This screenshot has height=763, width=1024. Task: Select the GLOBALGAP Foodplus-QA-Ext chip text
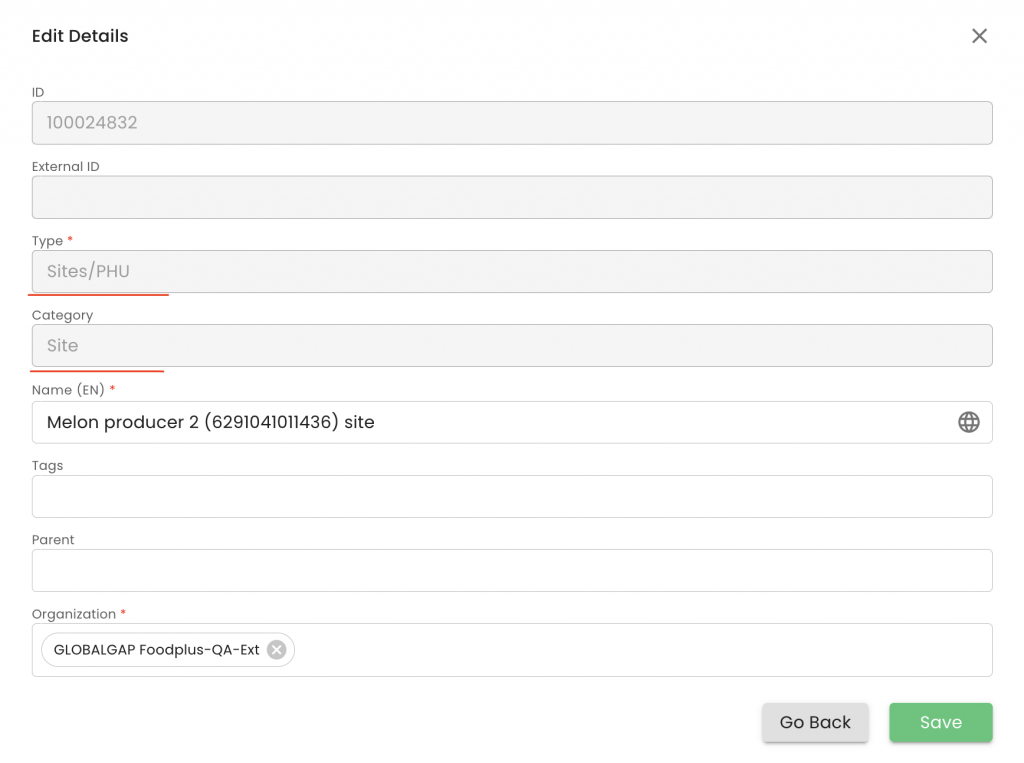157,650
